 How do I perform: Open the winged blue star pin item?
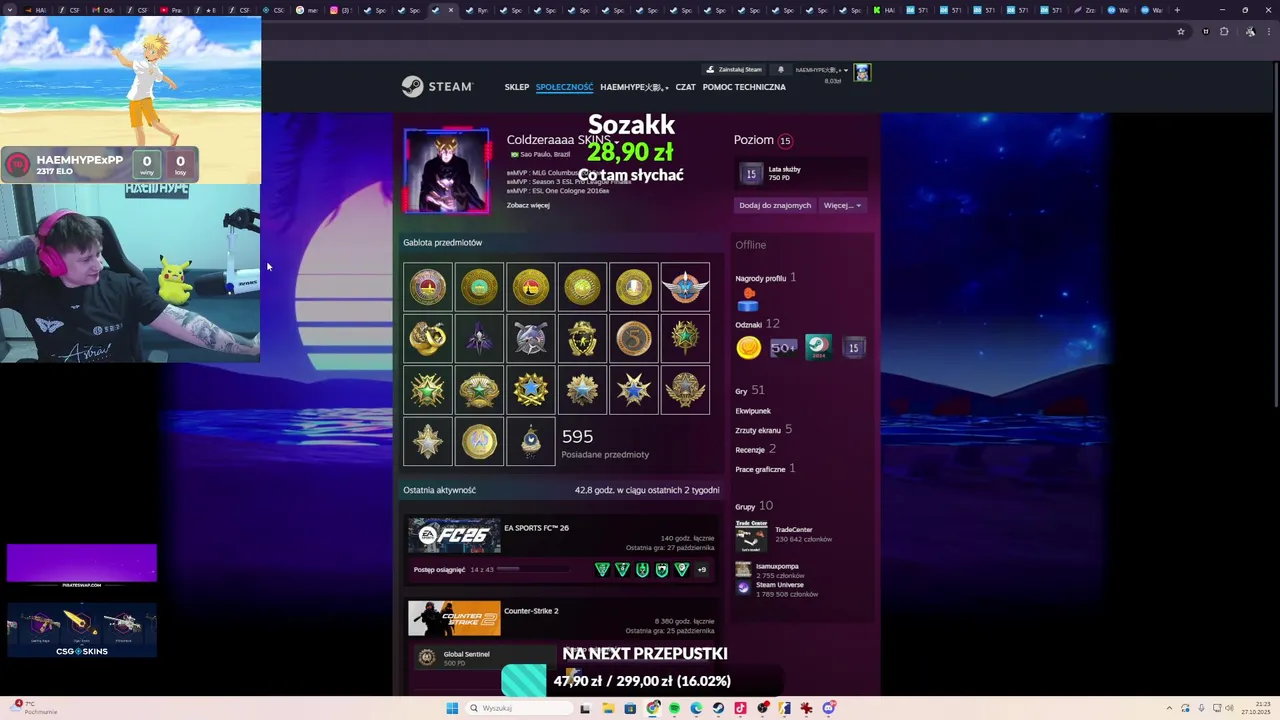685,287
